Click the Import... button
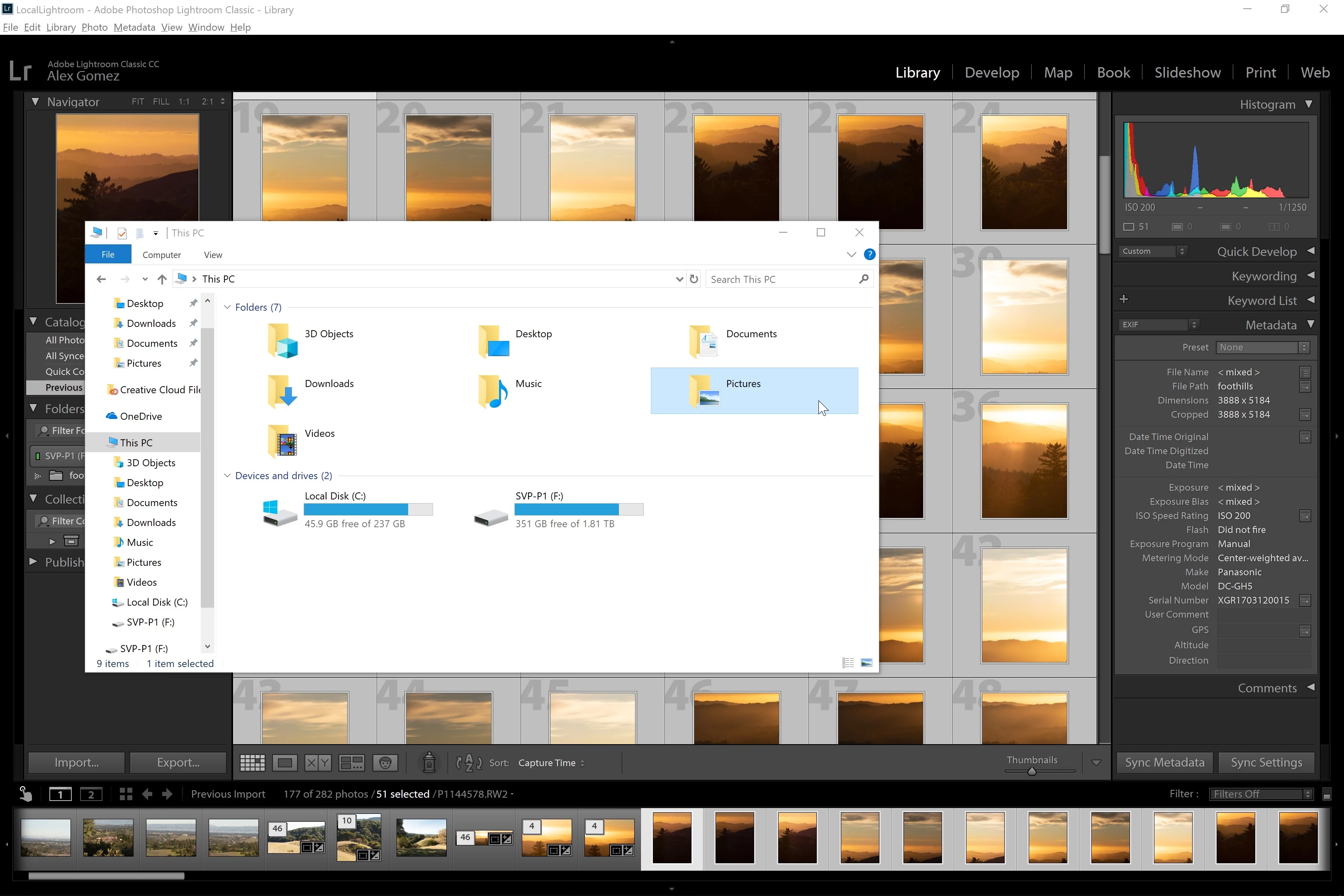Viewport: 1344px width, 896px height. click(x=77, y=762)
